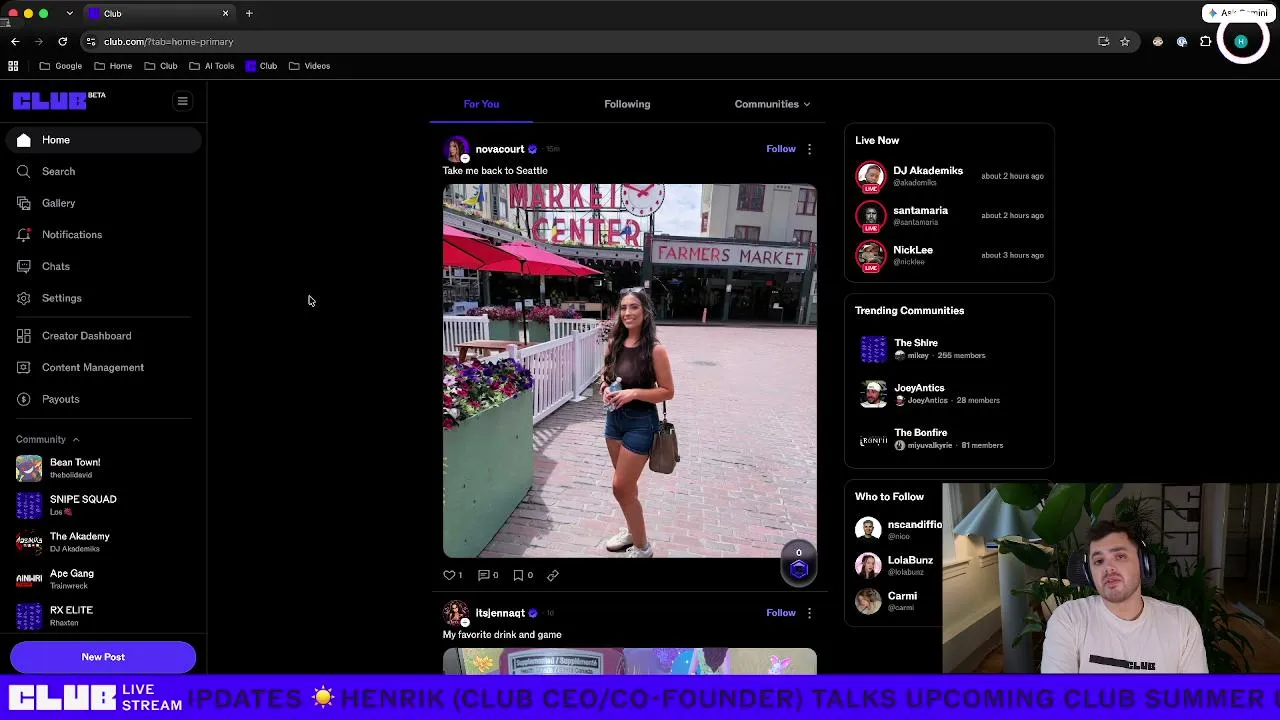This screenshot has height=720, width=1280.
Task: Open santamaria's live stream
Action: pos(949,216)
